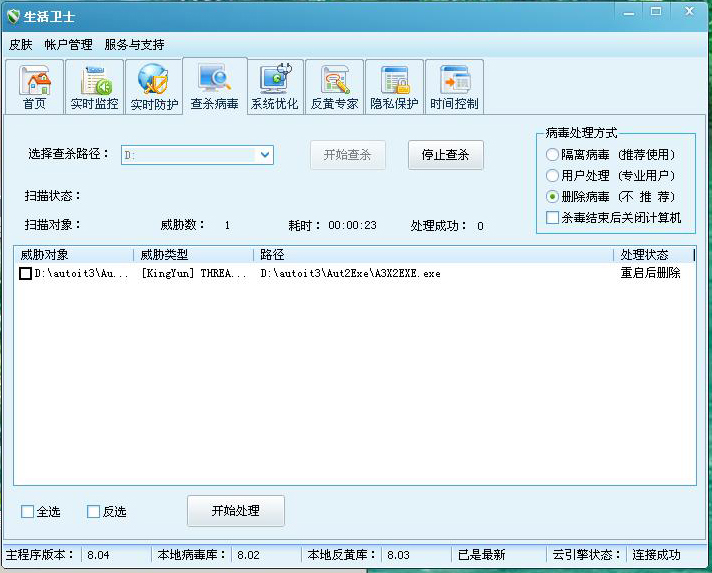Image resolution: width=712 pixels, height=573 pixels.
Task: Open 时间控制 time control icon
Action: point(454,87)
